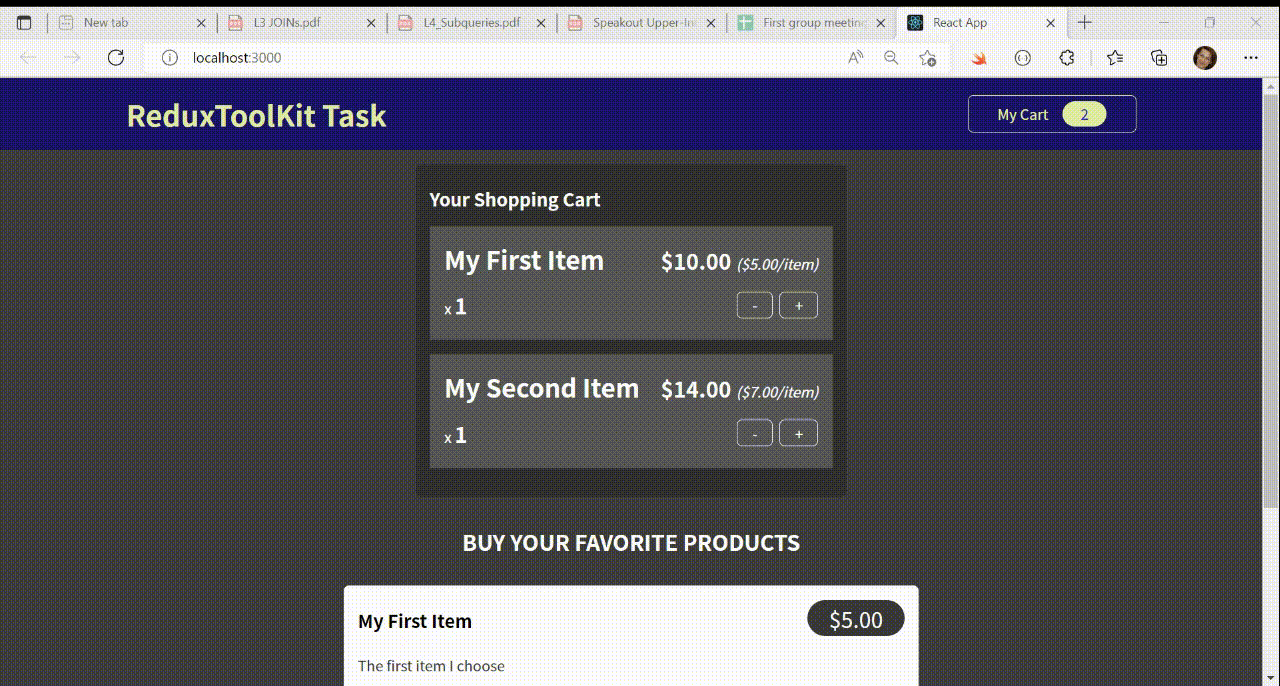Toggle add-to-favorites star for this page
Screen dimensions: 1280x686
click(x=927, y=57)
